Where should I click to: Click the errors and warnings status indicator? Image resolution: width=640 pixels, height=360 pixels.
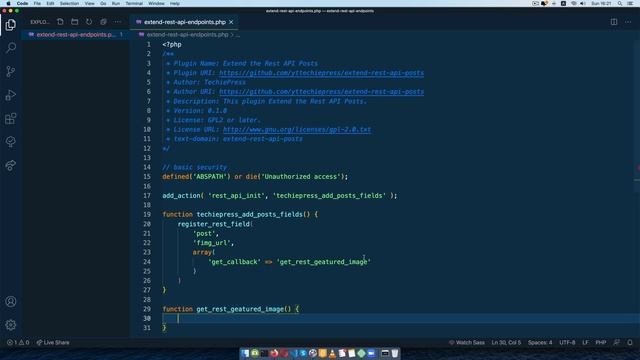(18, 342)
